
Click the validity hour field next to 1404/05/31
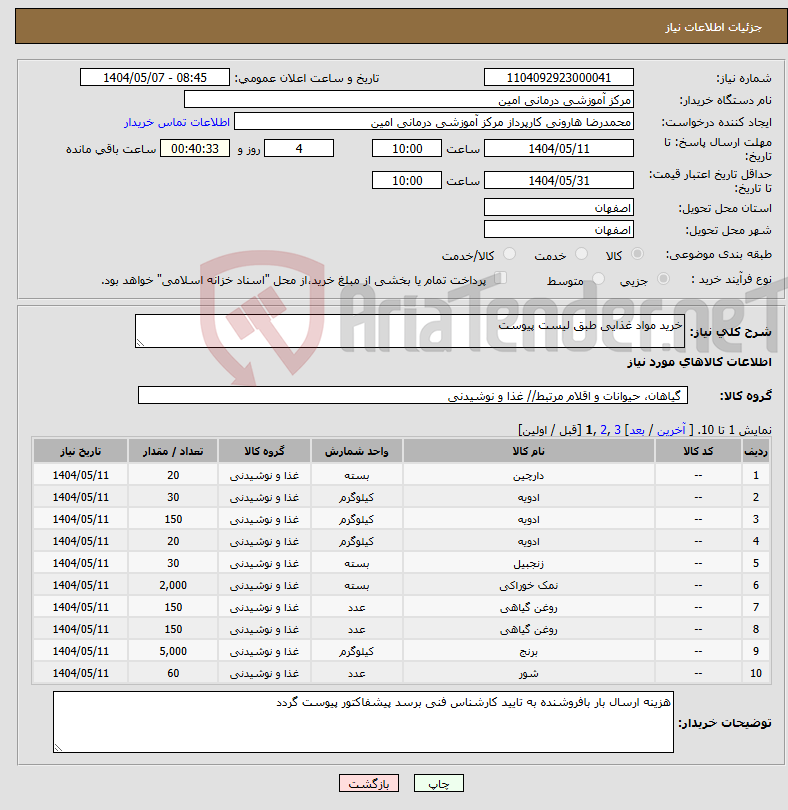pos(407,181)
